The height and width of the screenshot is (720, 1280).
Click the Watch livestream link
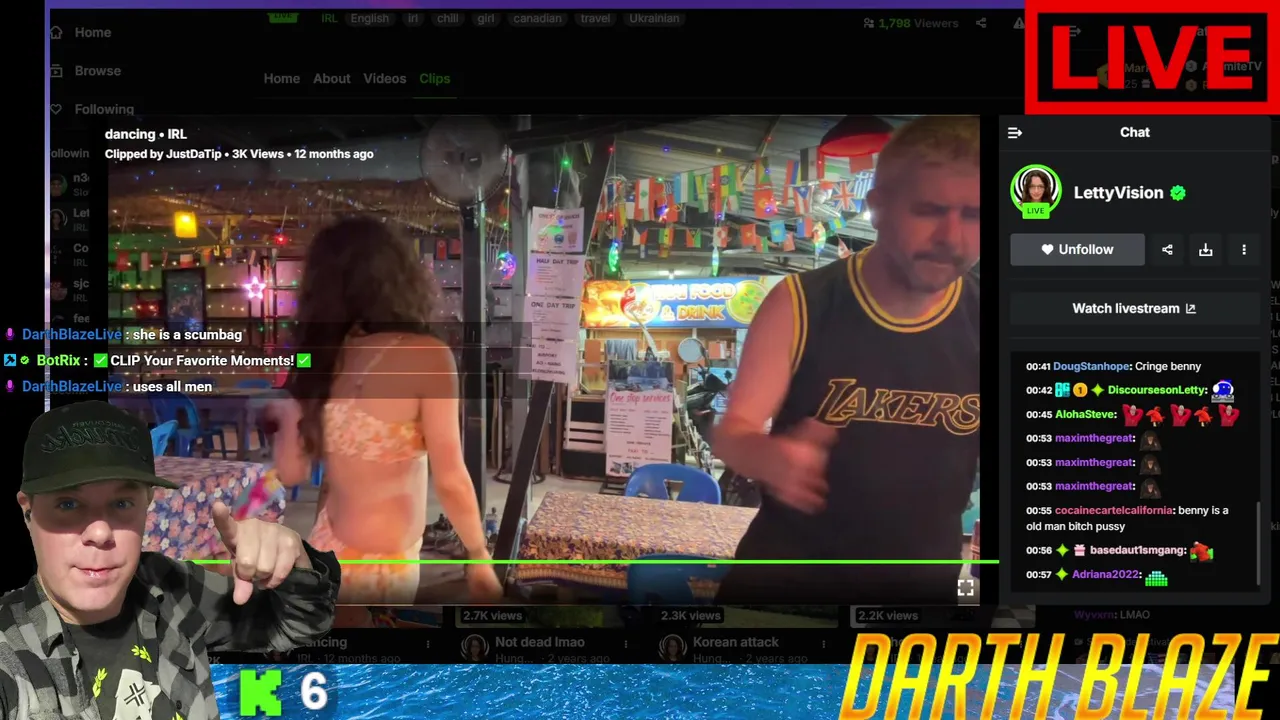1134,308
